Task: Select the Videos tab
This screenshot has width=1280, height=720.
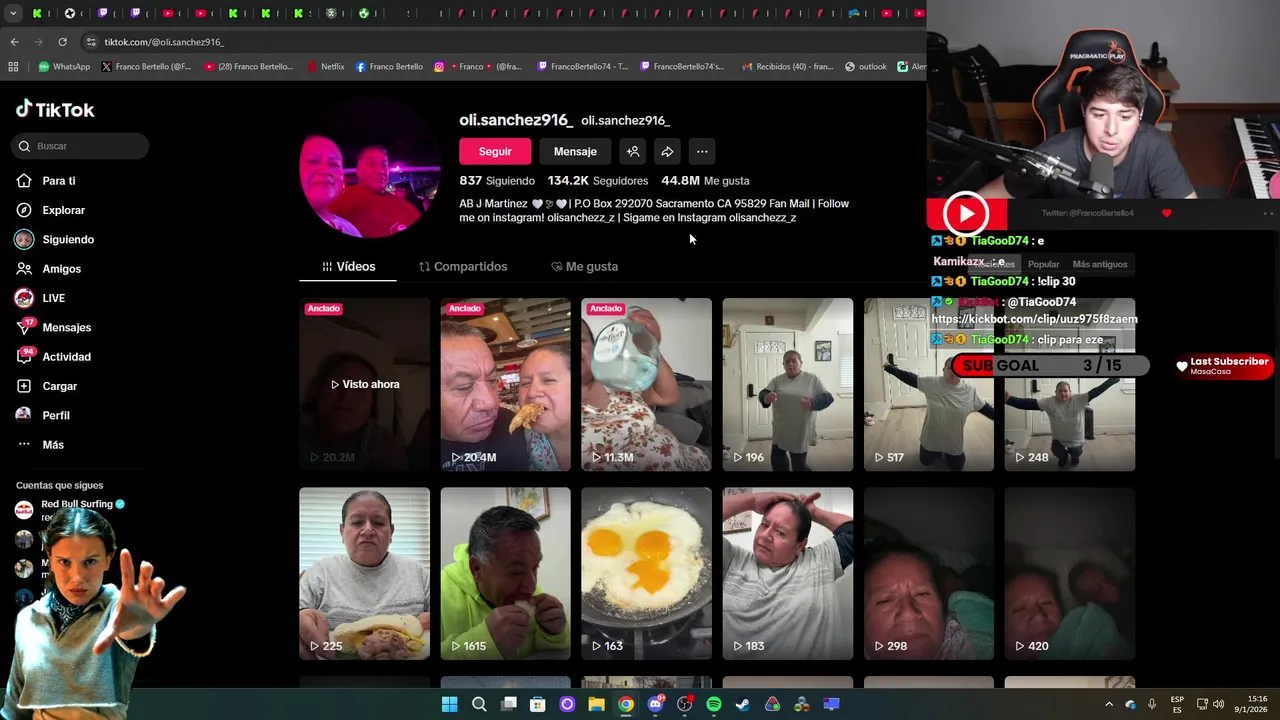Action: 348,267
